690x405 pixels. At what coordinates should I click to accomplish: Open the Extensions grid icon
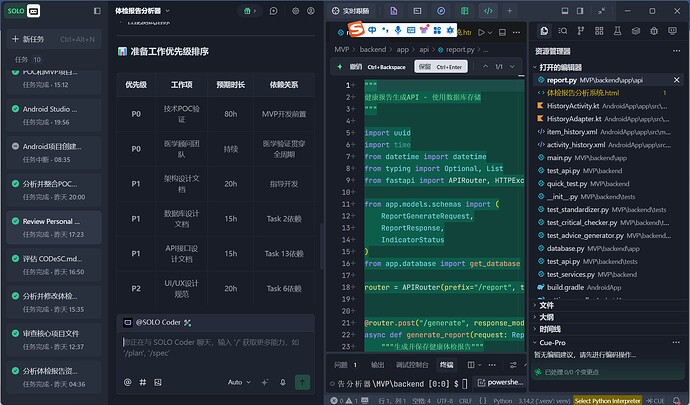coord(599,30)
